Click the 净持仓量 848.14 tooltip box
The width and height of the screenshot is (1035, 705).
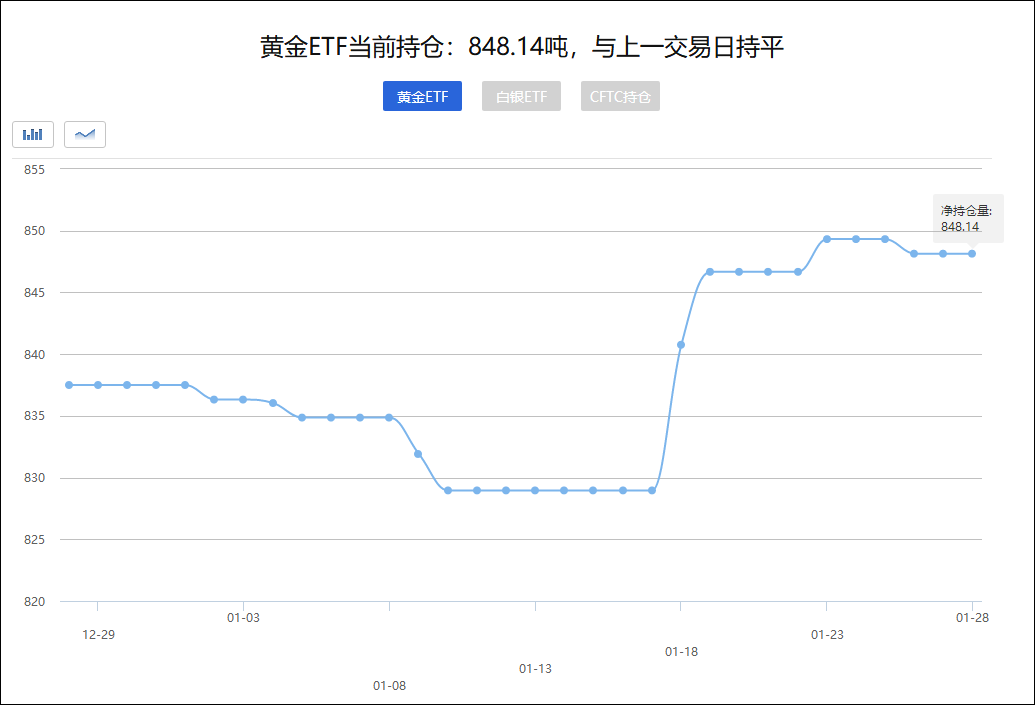click(x=967, y=219)
